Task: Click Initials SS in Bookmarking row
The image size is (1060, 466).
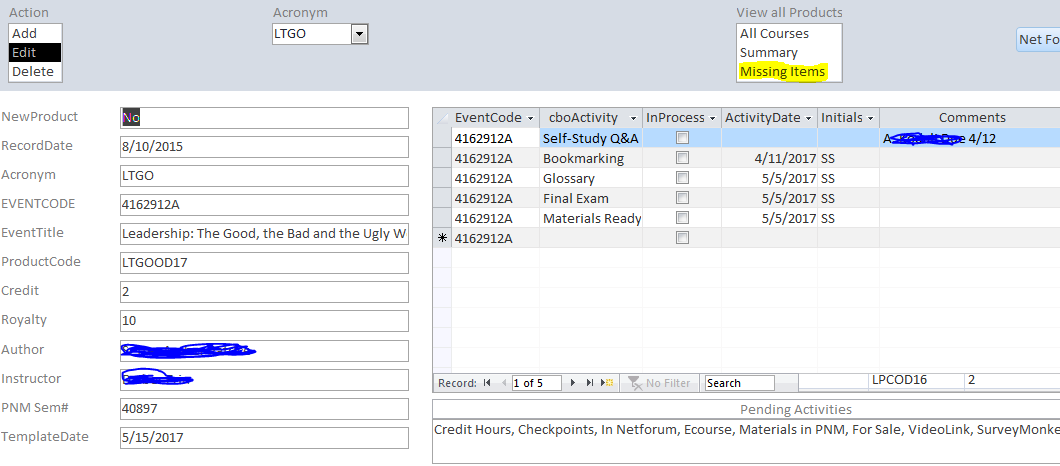Action: tap(848, 158)
